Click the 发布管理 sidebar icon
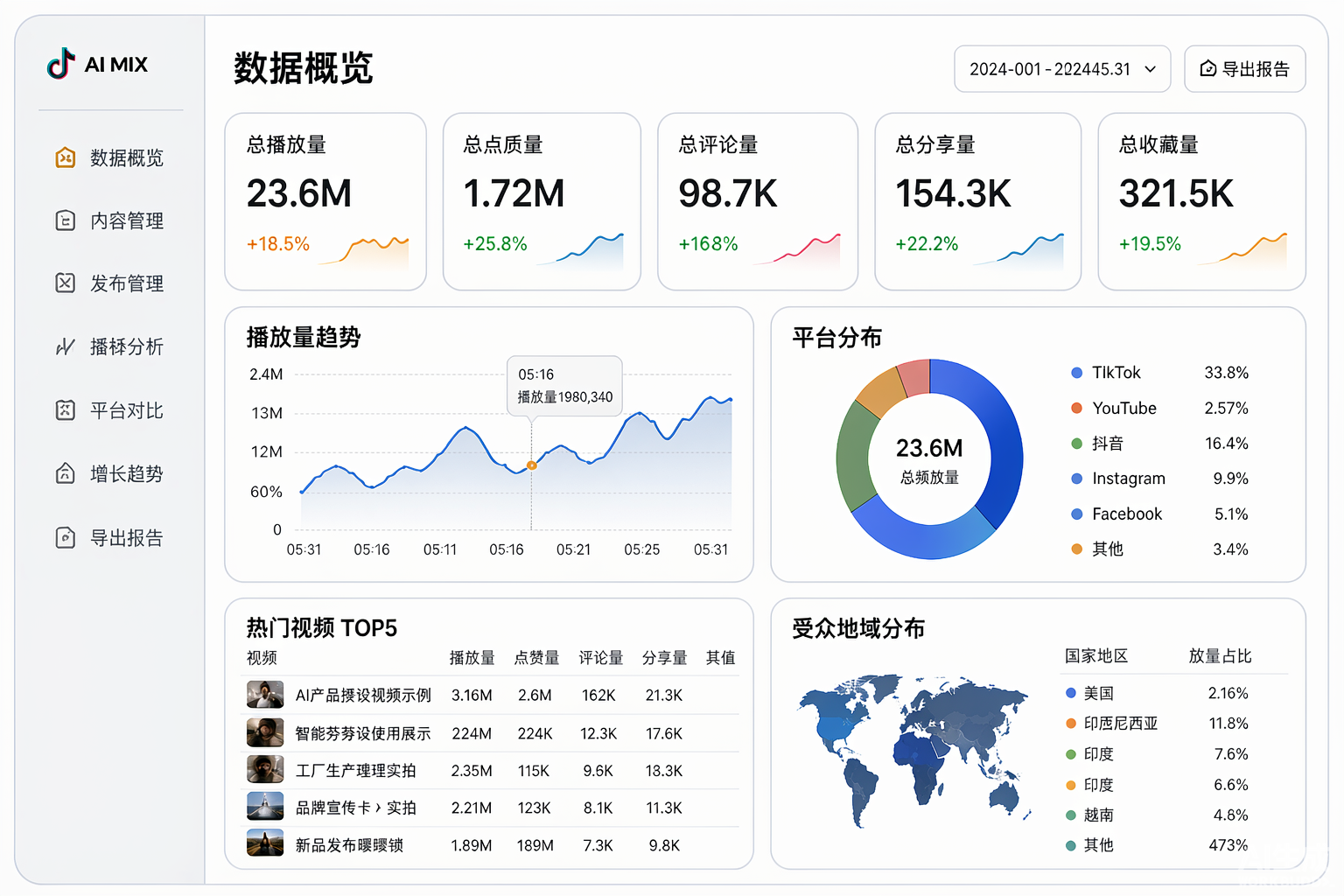 point(66,283)
